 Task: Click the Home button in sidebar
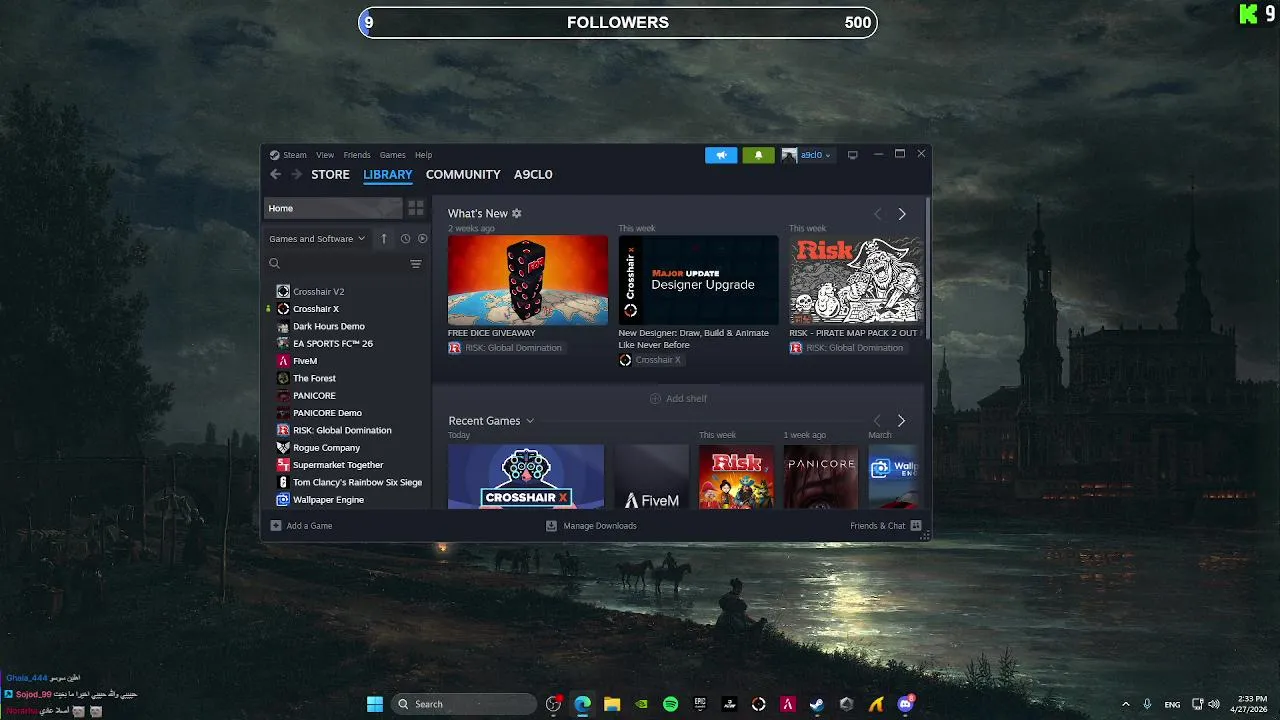pos(333,208)
